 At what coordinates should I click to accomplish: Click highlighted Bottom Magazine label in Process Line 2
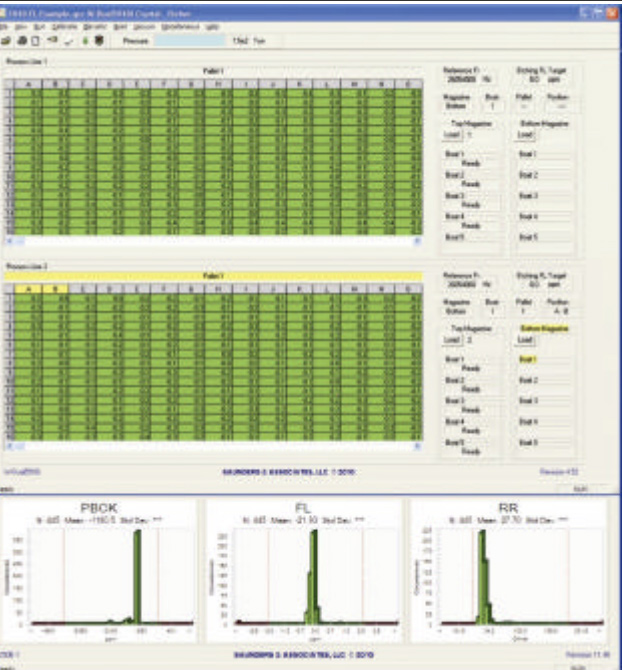(544, 328)
